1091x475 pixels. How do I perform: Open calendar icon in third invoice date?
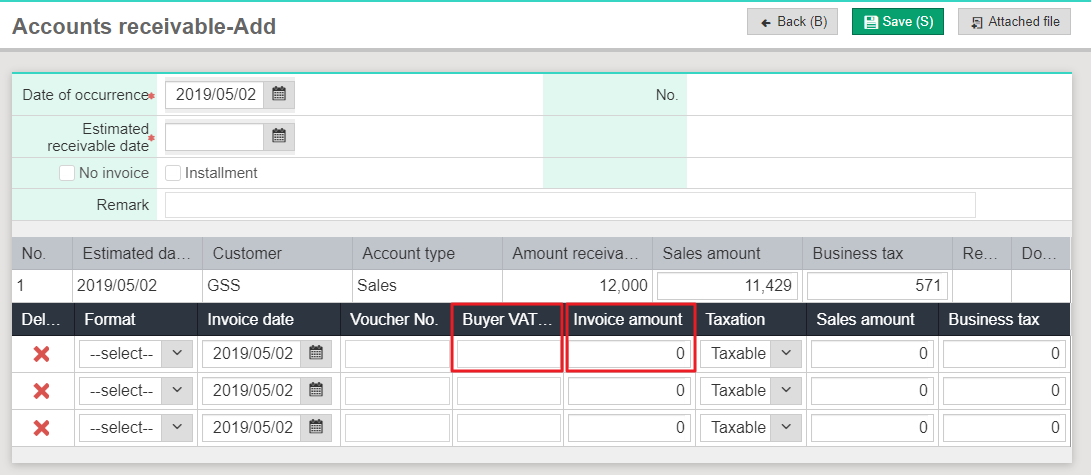point(315,428)
